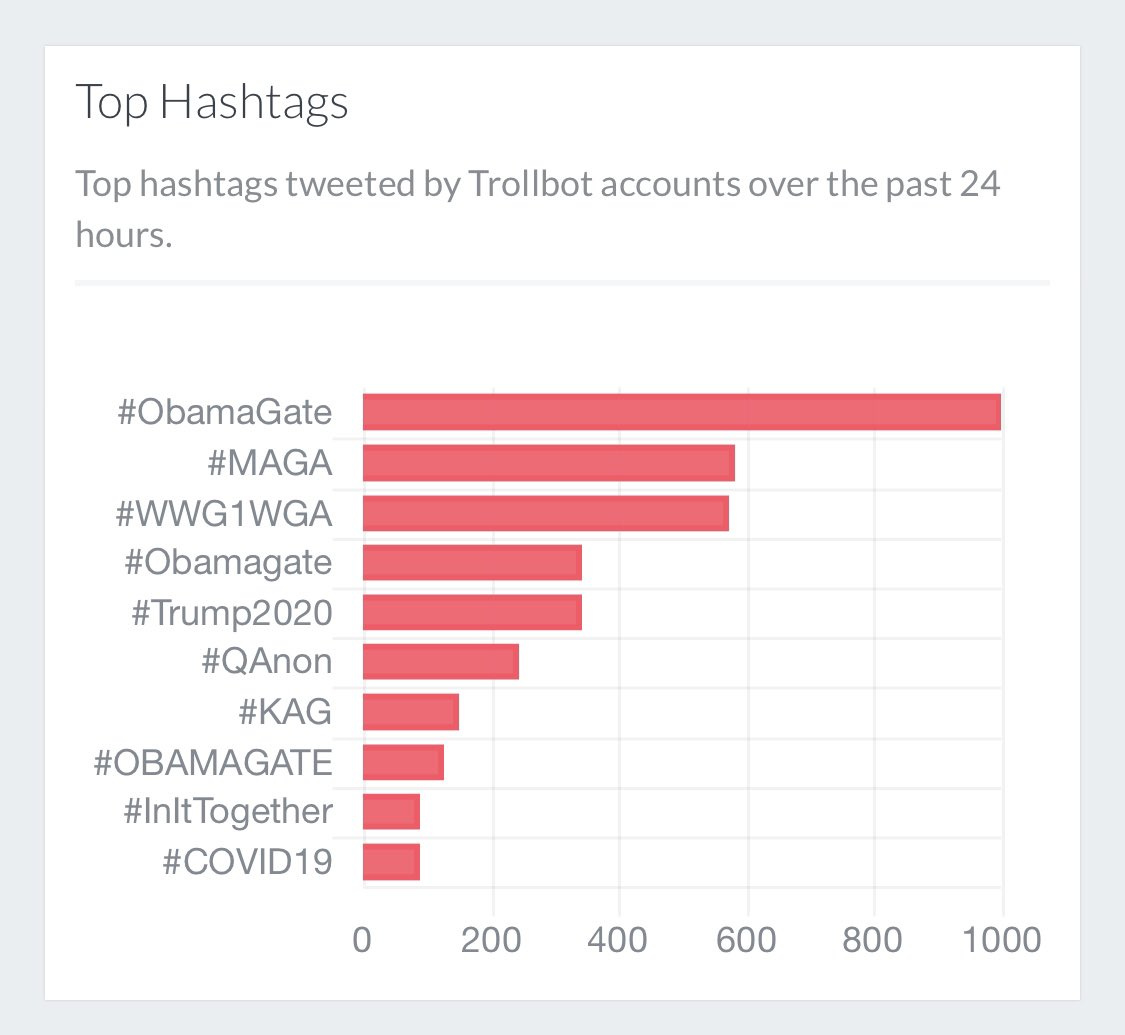Image resolution: width=1125 pixels, height=1035 pixels.
Task: Click the 0 tick label on axis
Action: pyautogui.click(x=362, y=941)
